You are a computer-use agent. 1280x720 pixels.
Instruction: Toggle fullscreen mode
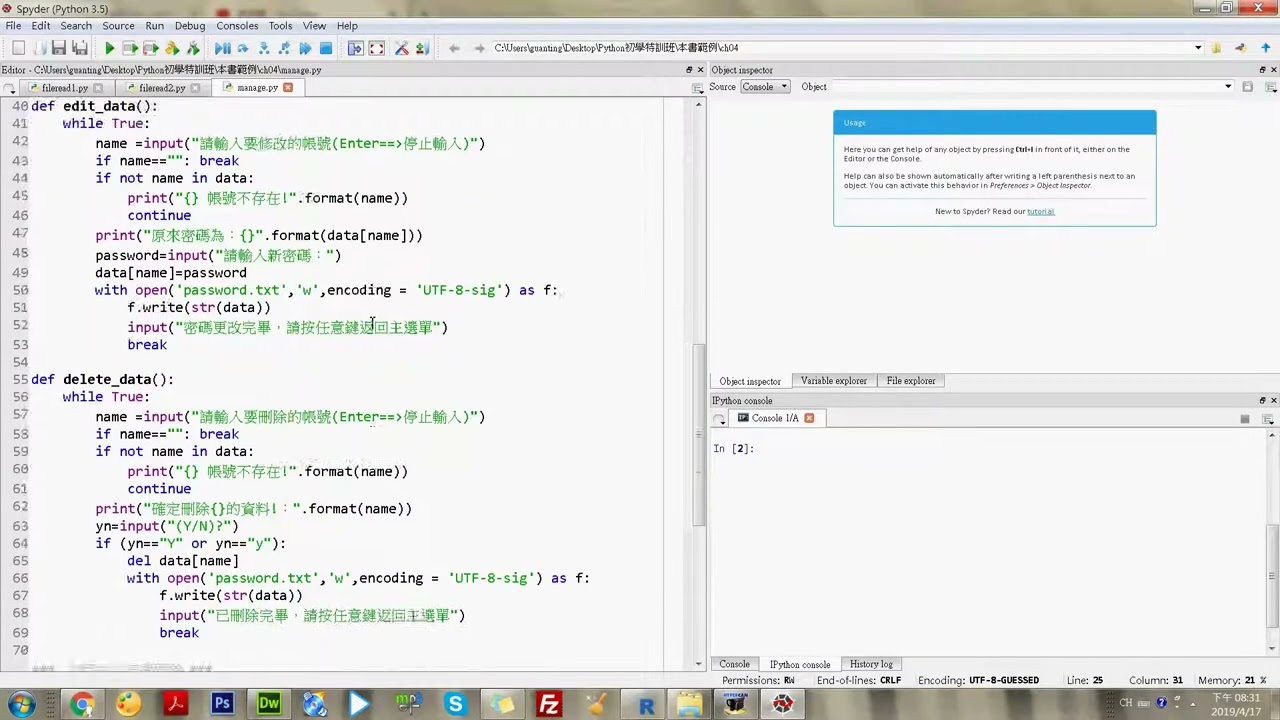pyautogui.click(x=376, y=48)
